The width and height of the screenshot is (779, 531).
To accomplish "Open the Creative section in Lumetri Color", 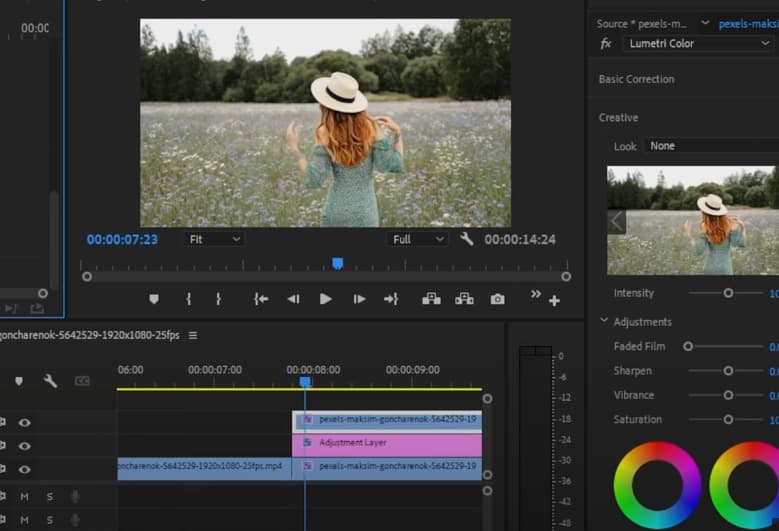I will click(x=618, y=117).
